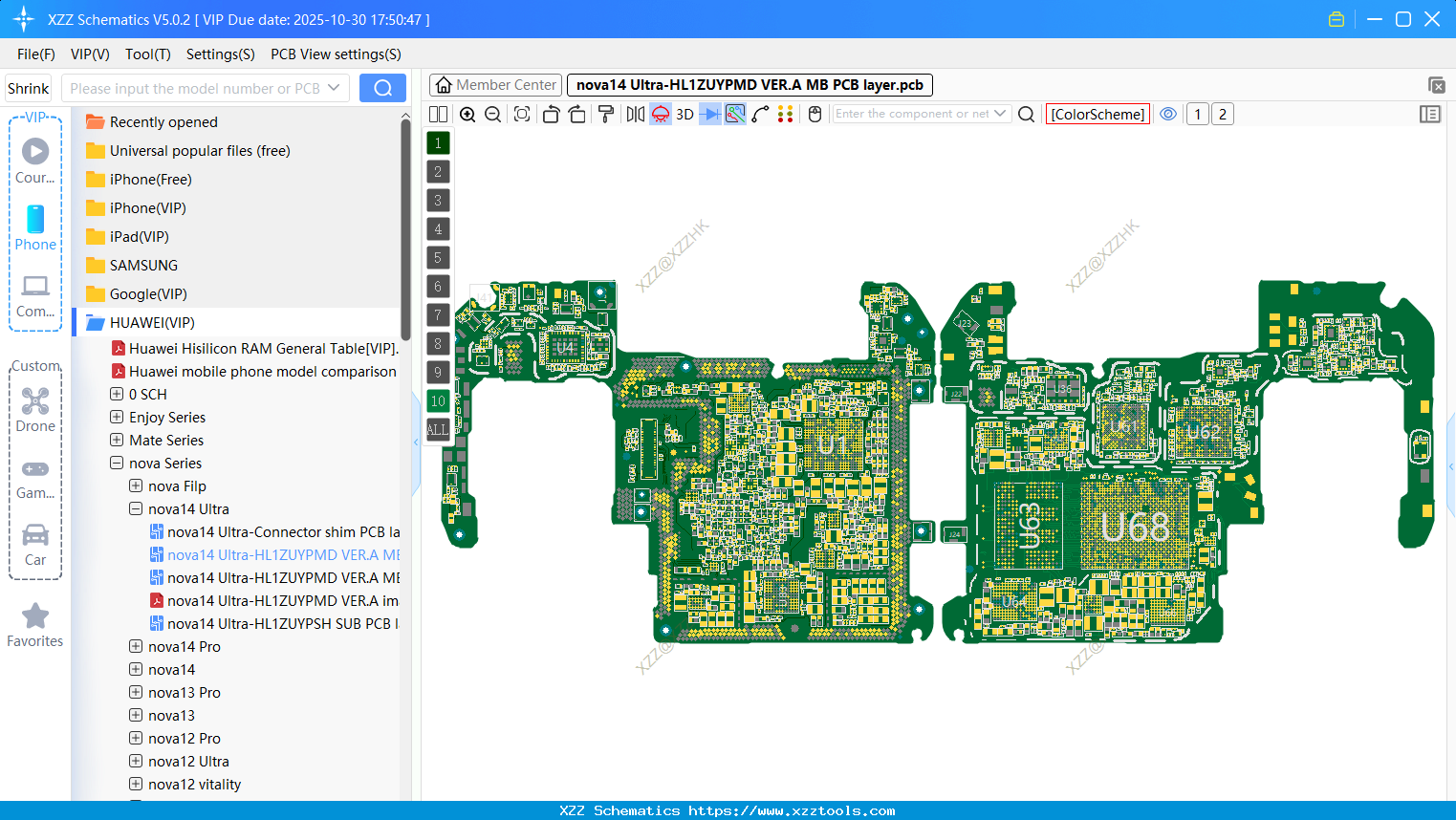Viewport: 1456px width, 820px height.
Task: Click the mouse settings icon
Action: (x=815, y=115)
